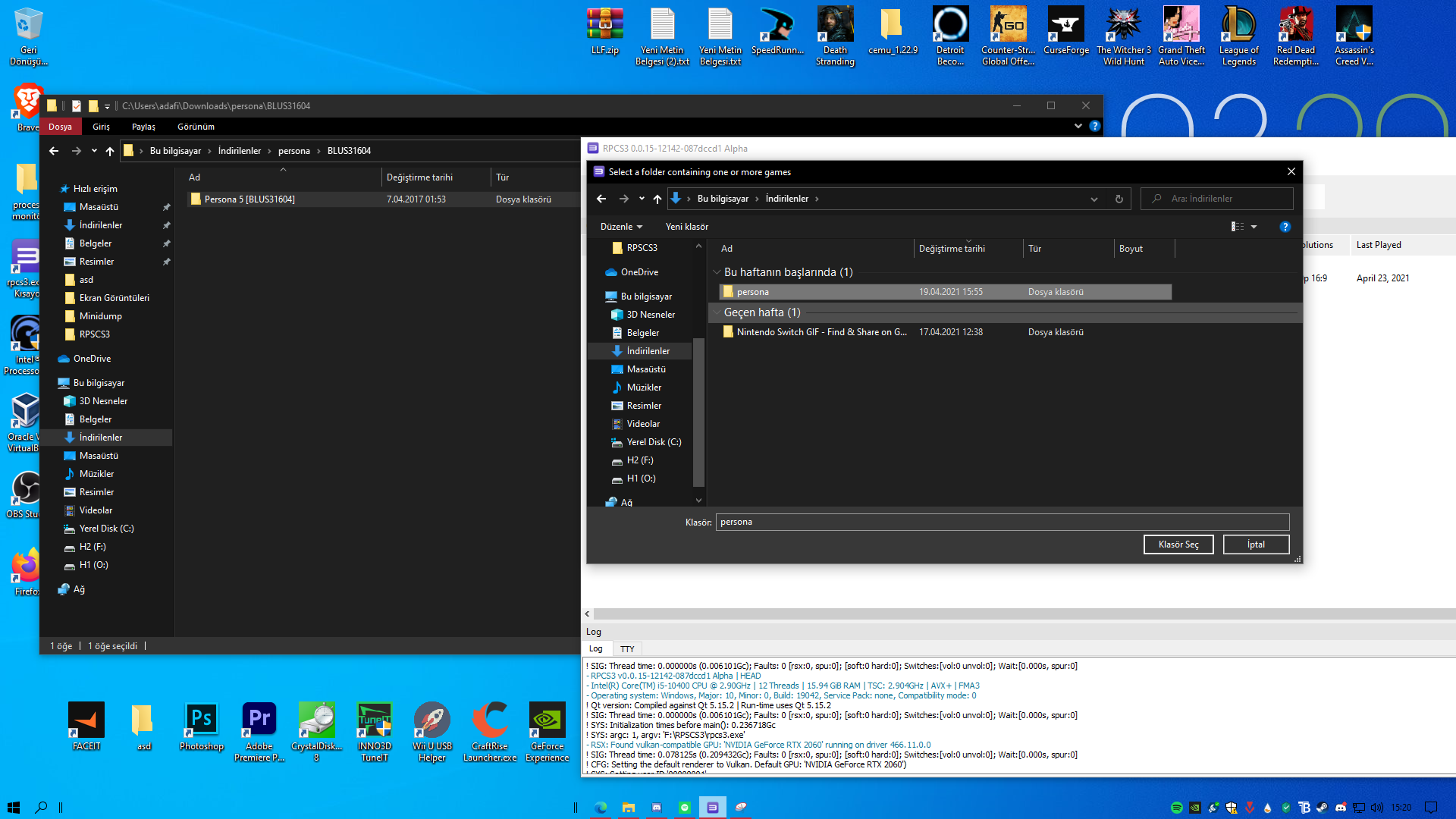
Task: Open CraftRise Launcher.exe icon
Action: coord(489,732)
